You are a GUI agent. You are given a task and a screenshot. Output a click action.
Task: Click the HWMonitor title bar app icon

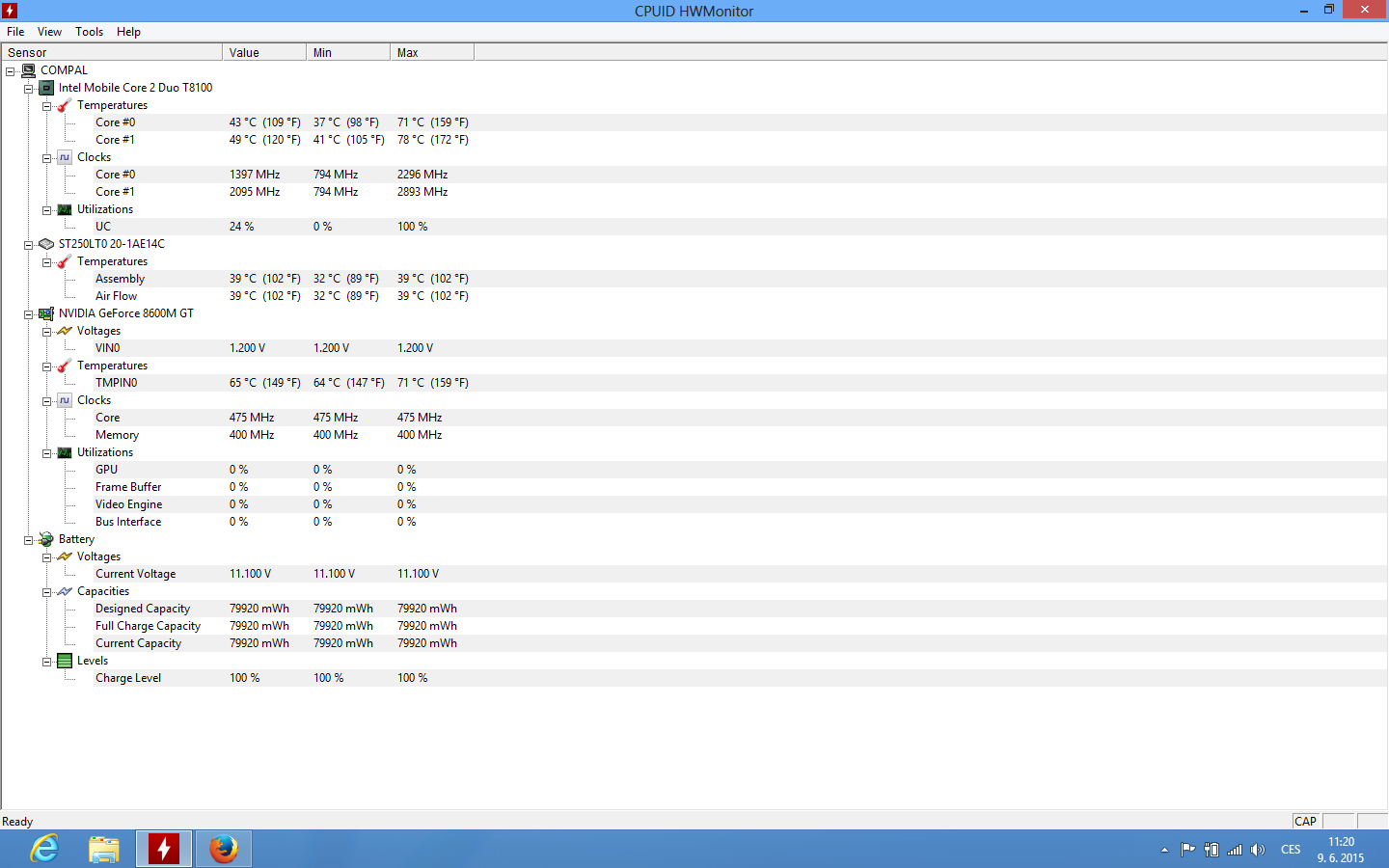click(10, 11)
